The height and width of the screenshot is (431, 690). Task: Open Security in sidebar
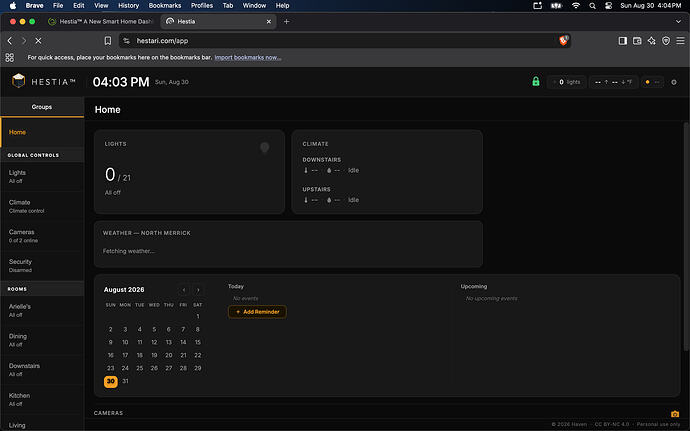pos(42,265)
